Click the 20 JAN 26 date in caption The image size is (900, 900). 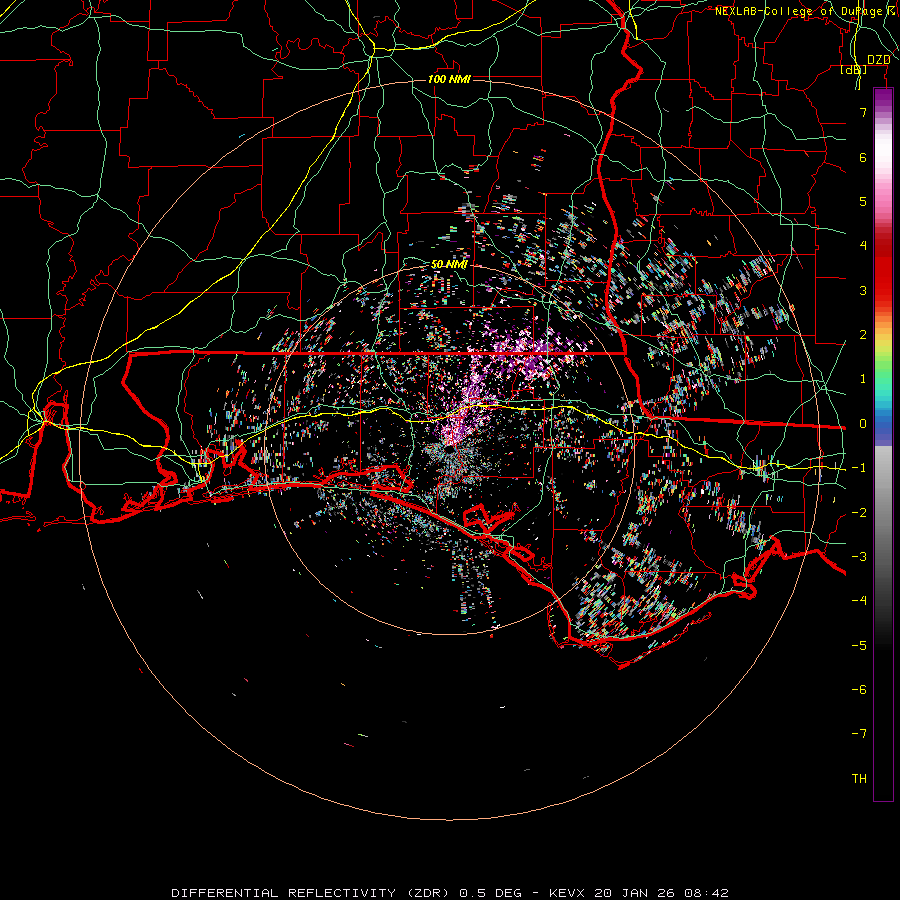coord(636,893)
